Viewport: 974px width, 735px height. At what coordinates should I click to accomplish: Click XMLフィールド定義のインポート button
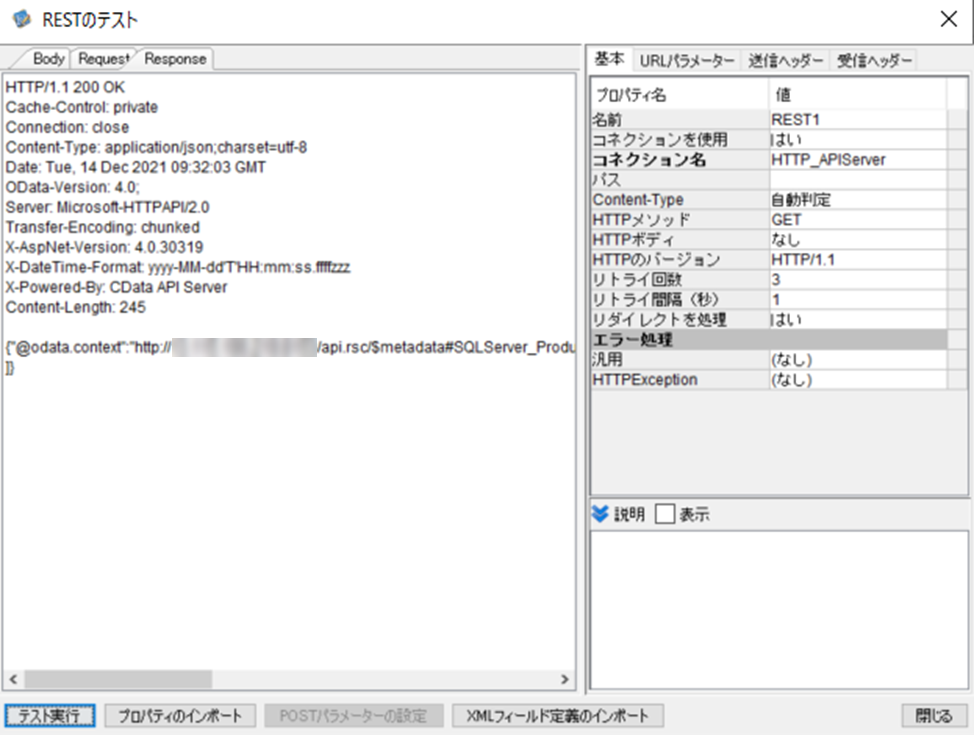click(557, 716)
